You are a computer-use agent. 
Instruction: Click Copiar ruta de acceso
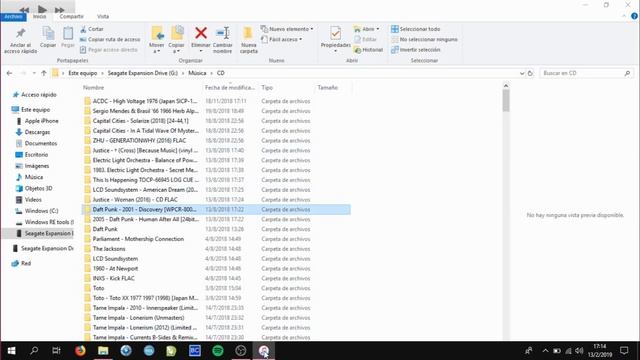point(110,40)
